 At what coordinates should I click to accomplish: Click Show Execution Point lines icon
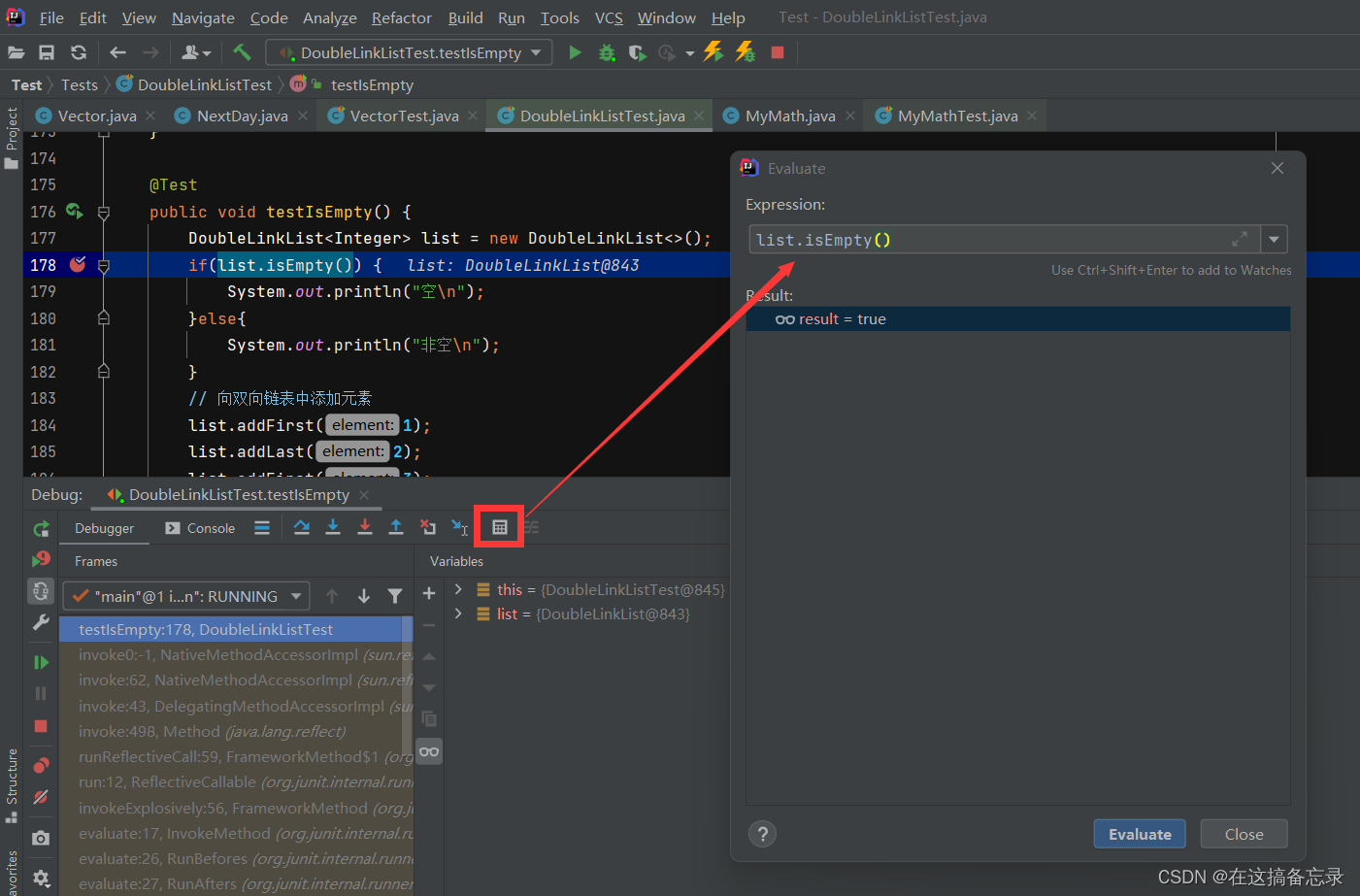click(262, 527)
